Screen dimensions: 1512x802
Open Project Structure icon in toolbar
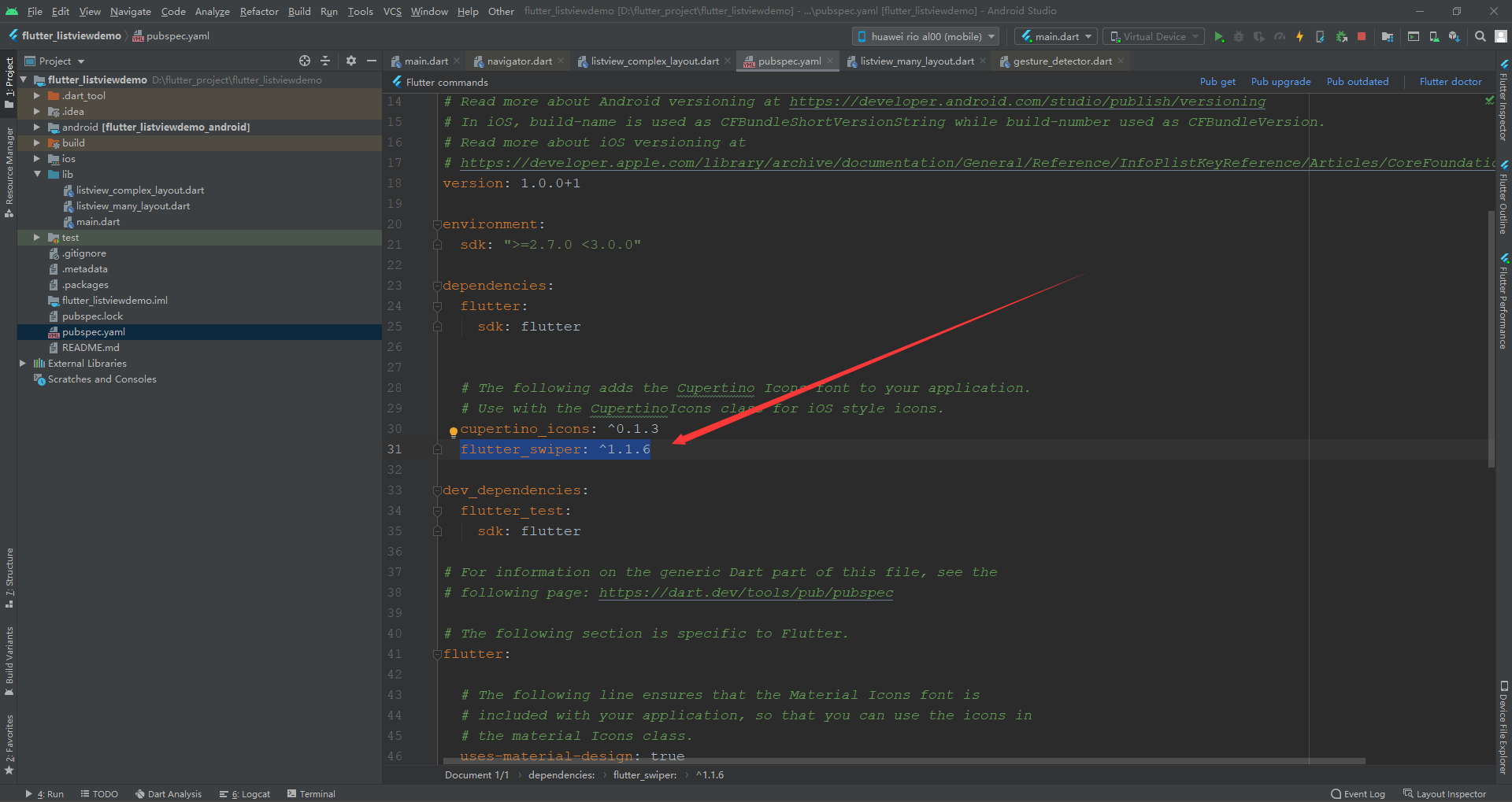click(x=1388, y=36)
